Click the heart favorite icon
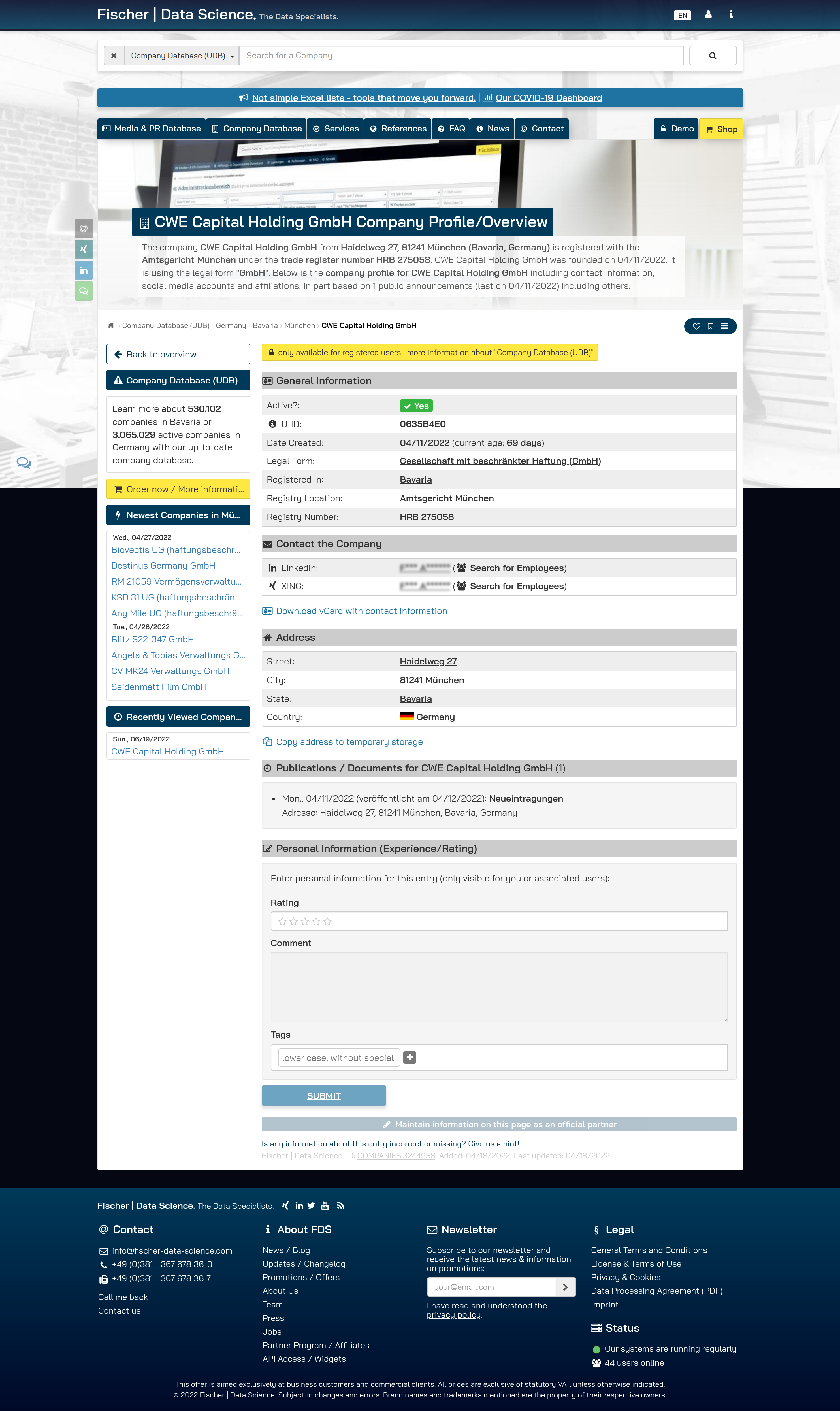This screenshot has width=840, height=1411. pyautogui.click(x=696, y=327)
